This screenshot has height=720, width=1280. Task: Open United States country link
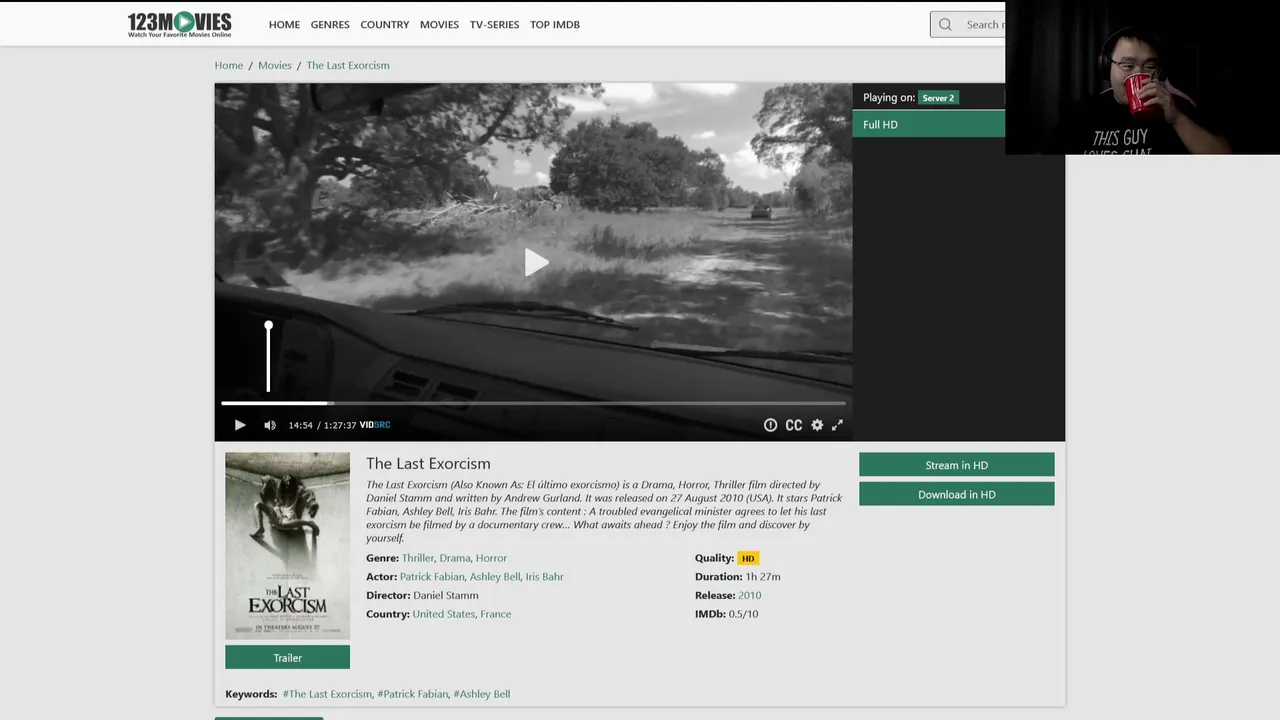coord(444,614)
